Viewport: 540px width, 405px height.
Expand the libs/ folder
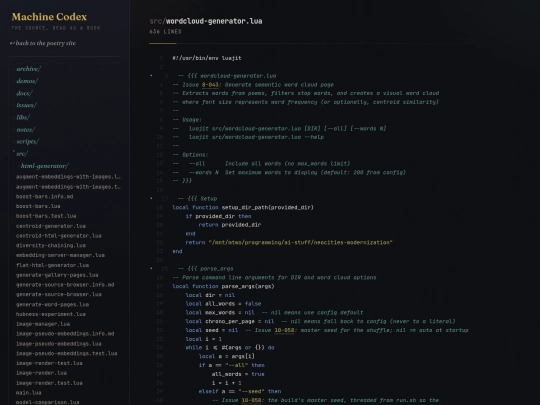tap(23, 117)
